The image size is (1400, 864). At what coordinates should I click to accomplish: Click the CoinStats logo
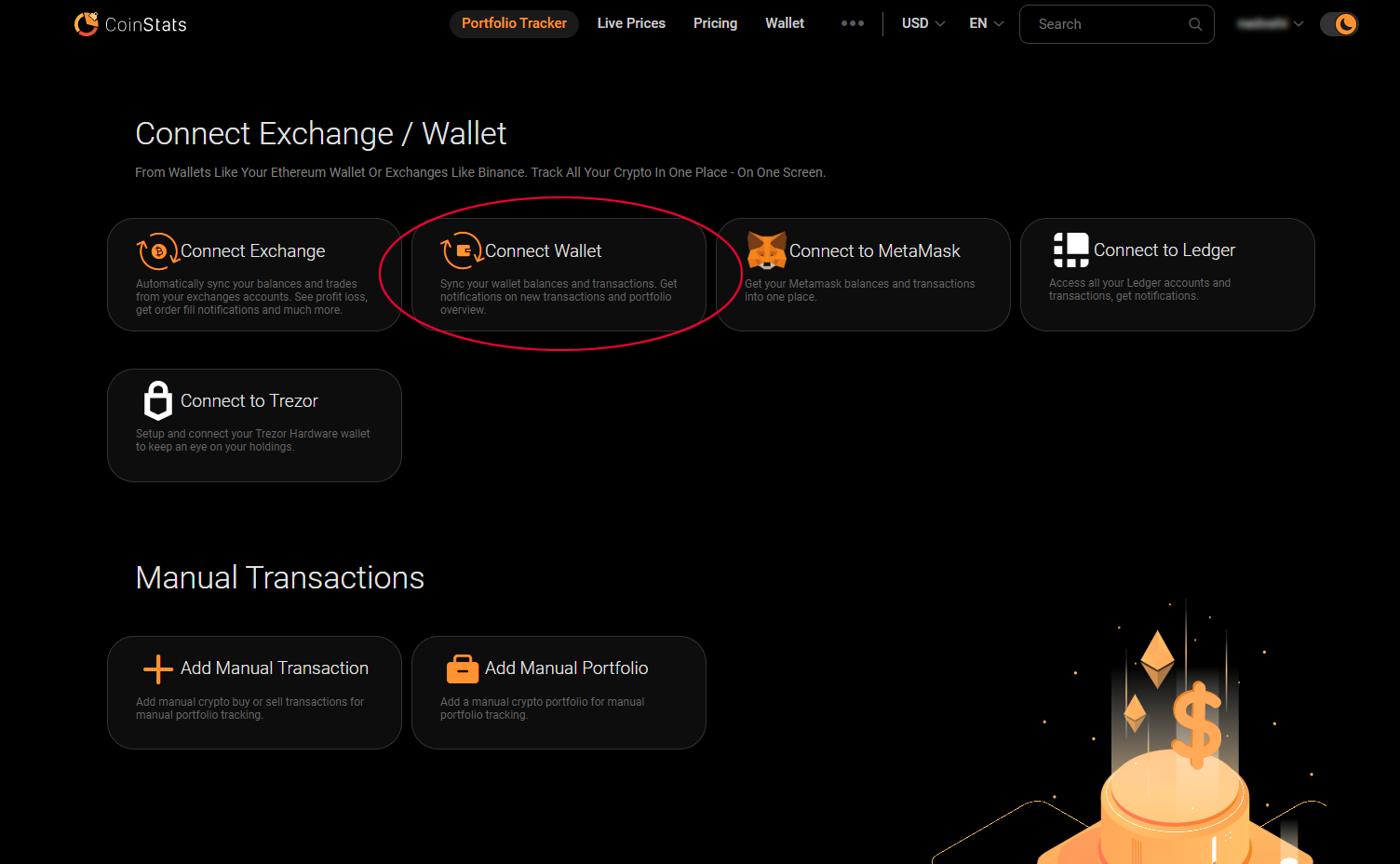pyautogui.click(x=130, y=24)
